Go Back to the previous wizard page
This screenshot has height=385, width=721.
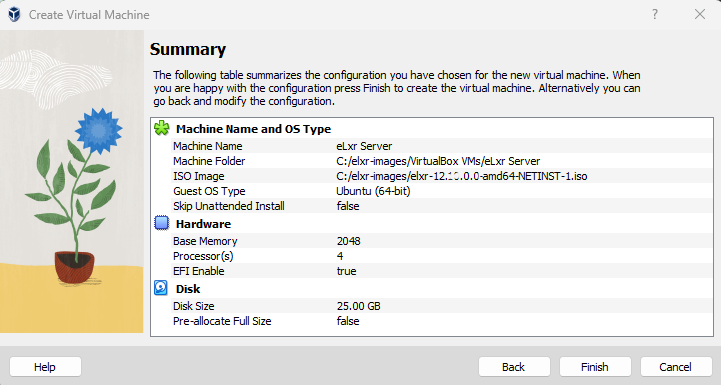514,367
